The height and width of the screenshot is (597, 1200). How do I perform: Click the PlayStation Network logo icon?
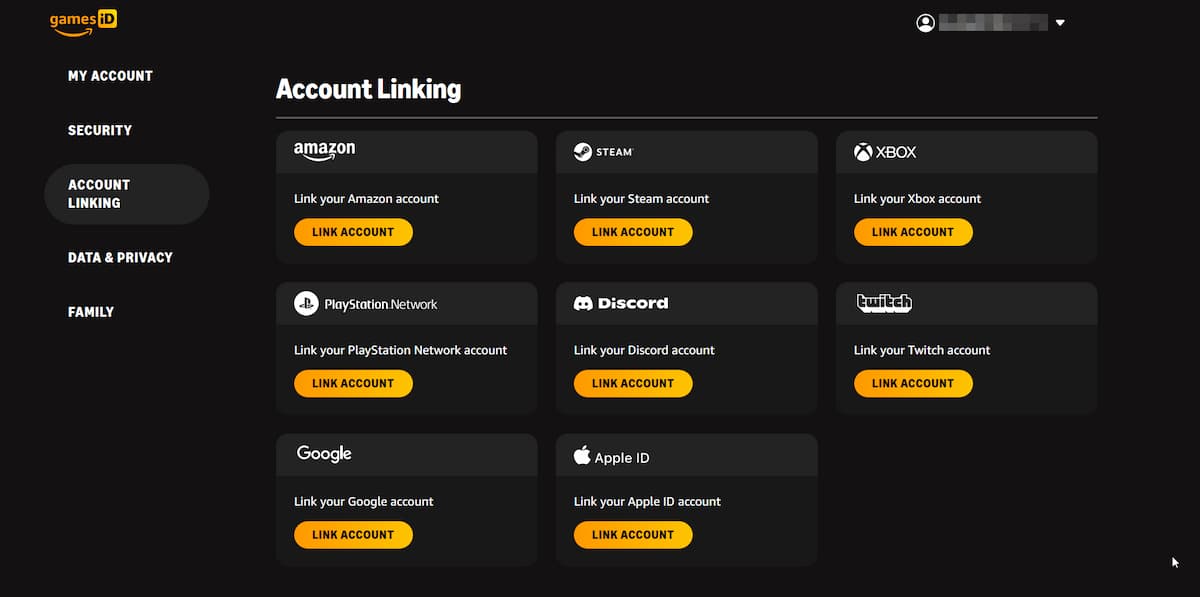pos(306,303)
